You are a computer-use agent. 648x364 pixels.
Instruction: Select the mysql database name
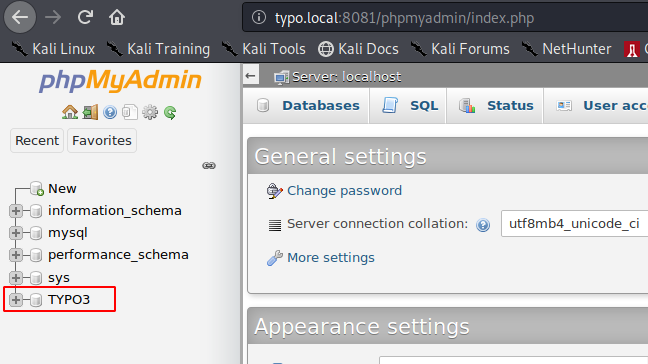pos(68,233)
